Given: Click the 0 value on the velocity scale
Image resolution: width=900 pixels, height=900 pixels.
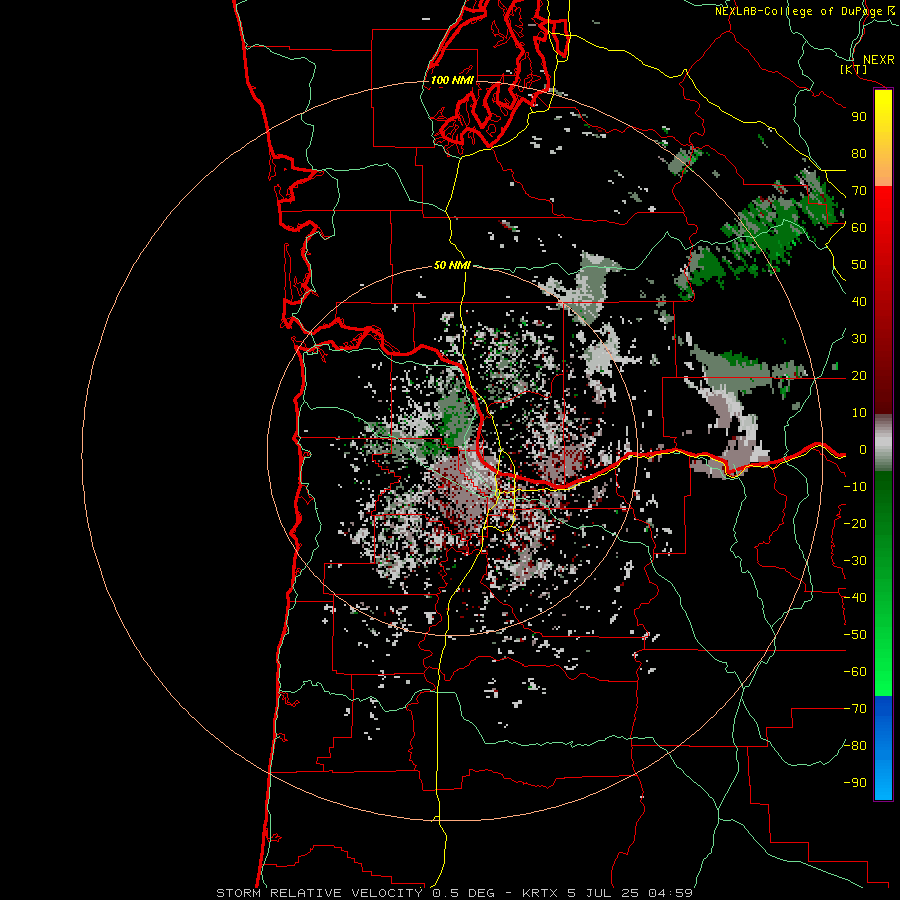Looking at the screenshot, I should [x=863, y=449].
